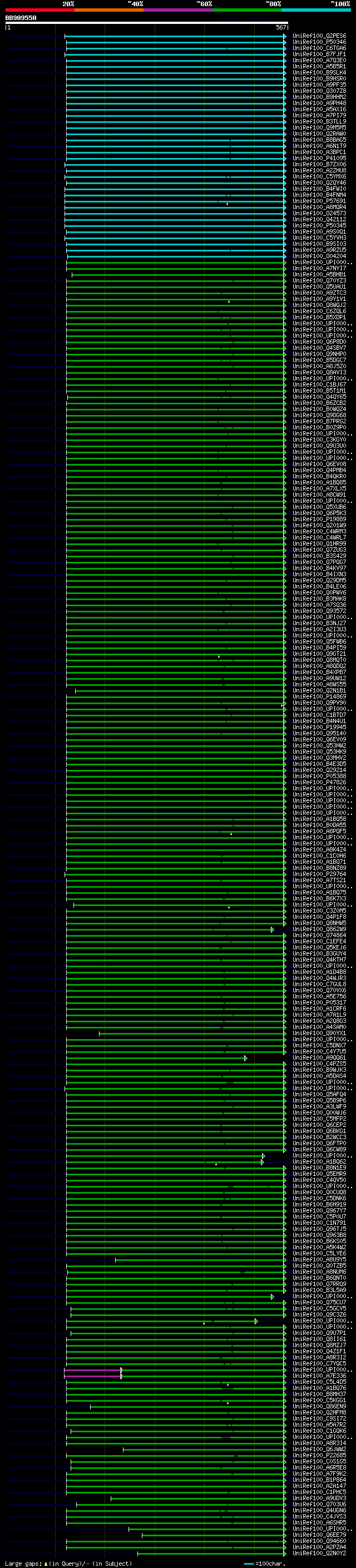Select the UniRef100_A9PF35 label
356x1568 pixels.
pyautogui.click(x=319, y=85)
